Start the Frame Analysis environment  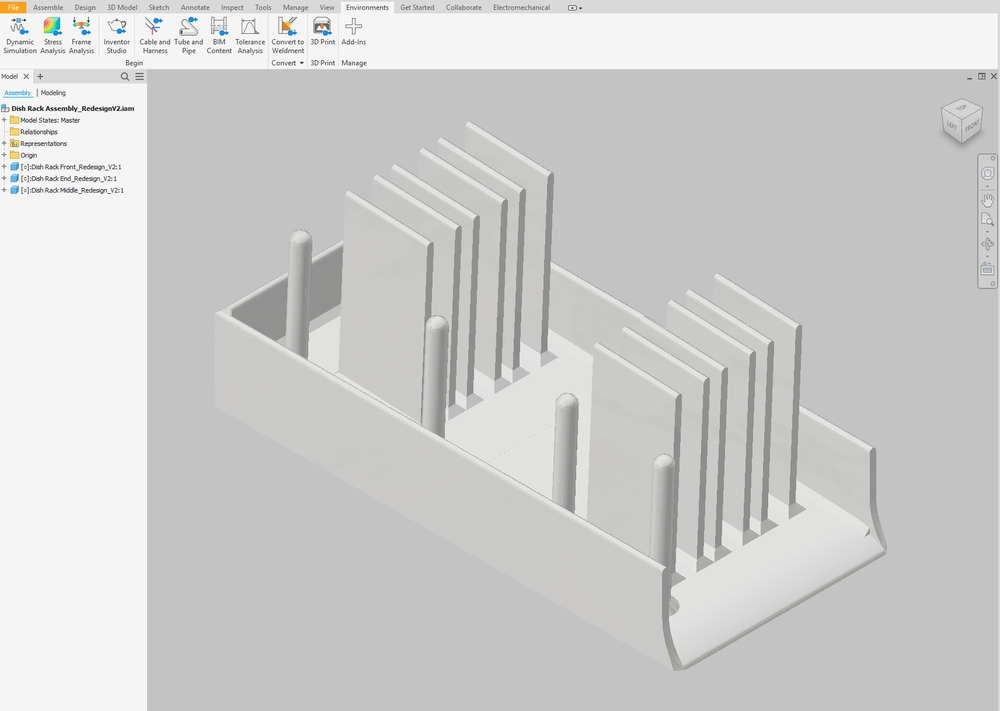point(81,36)
